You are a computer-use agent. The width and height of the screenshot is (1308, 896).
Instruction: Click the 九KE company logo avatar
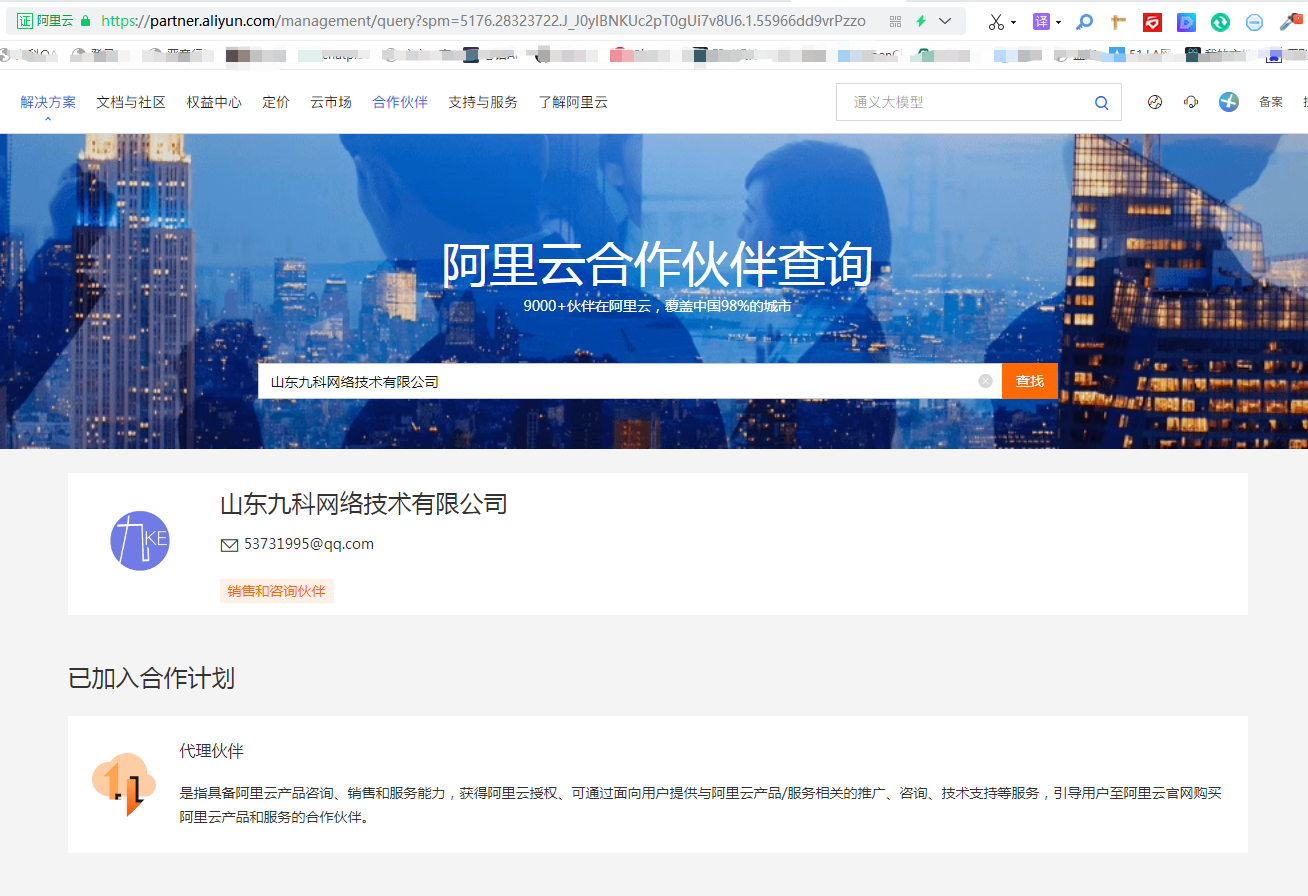pyautogui.click(x=140, y=541)
